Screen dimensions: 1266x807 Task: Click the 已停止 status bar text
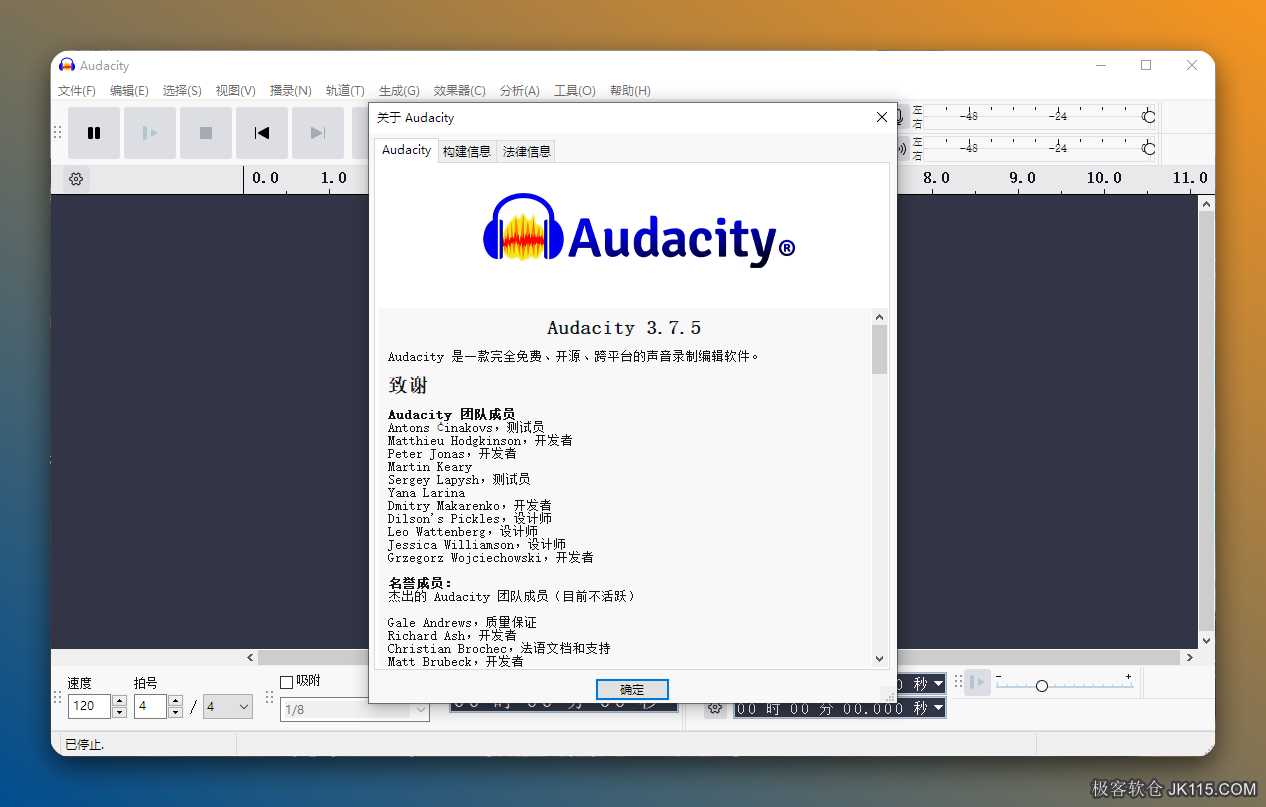pos(84,744)
